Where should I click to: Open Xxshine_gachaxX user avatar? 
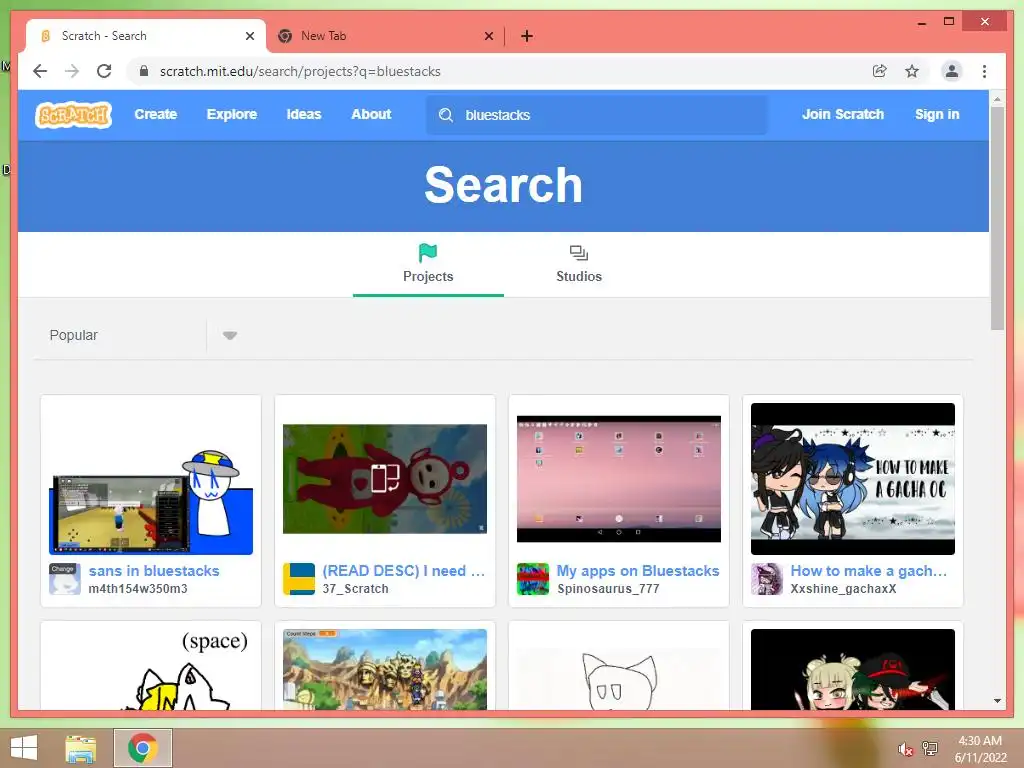767,579
